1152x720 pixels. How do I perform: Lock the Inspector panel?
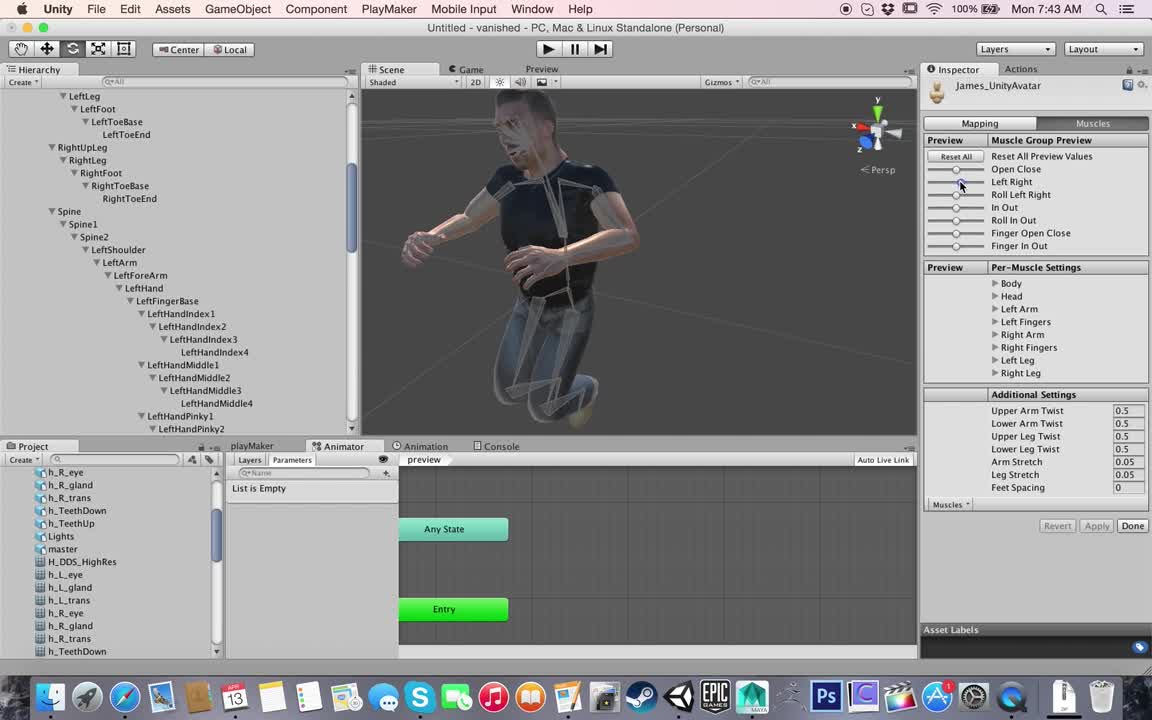click(1129, 70)
